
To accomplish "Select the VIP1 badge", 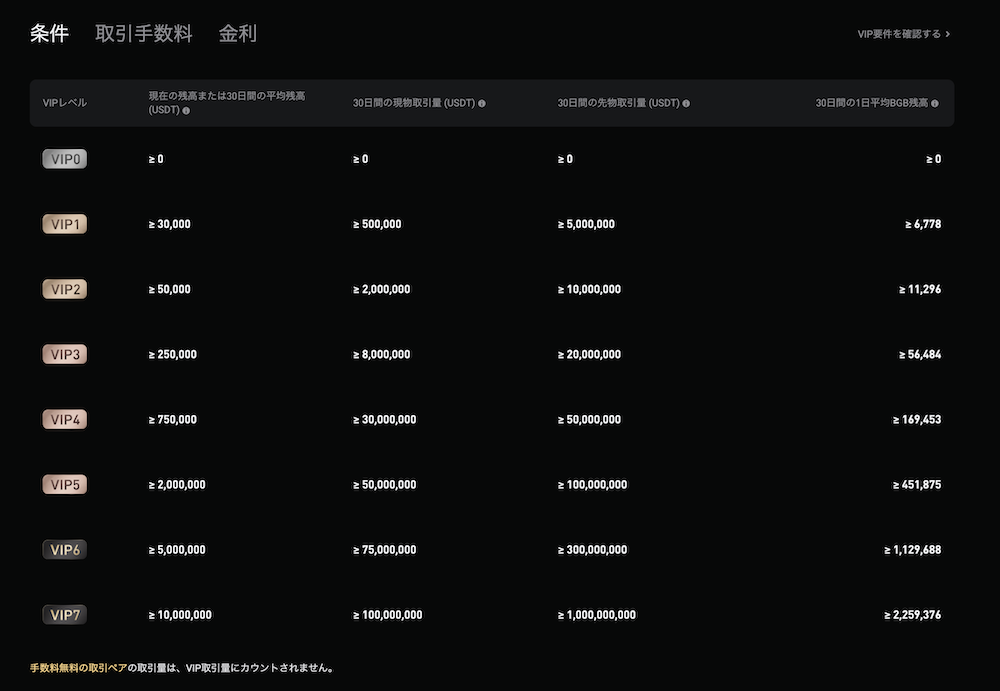I will pyautogui.click(x=64, y=224).
